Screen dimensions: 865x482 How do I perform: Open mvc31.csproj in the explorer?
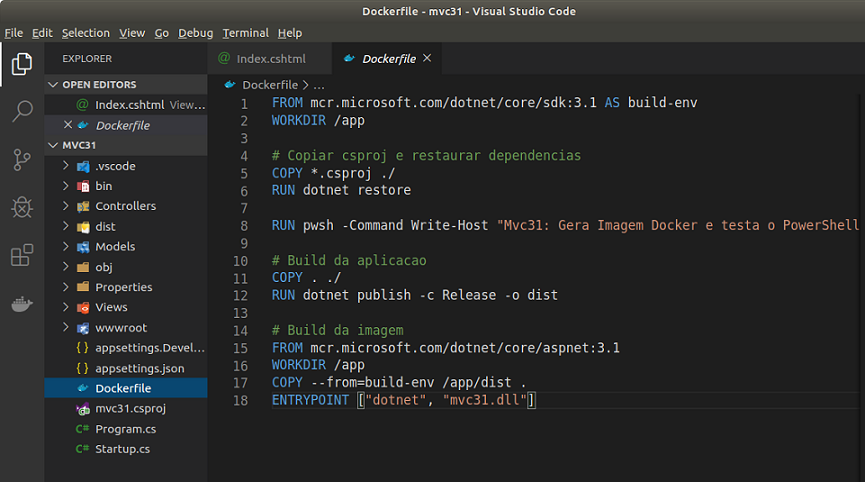(x=126, y=409)
